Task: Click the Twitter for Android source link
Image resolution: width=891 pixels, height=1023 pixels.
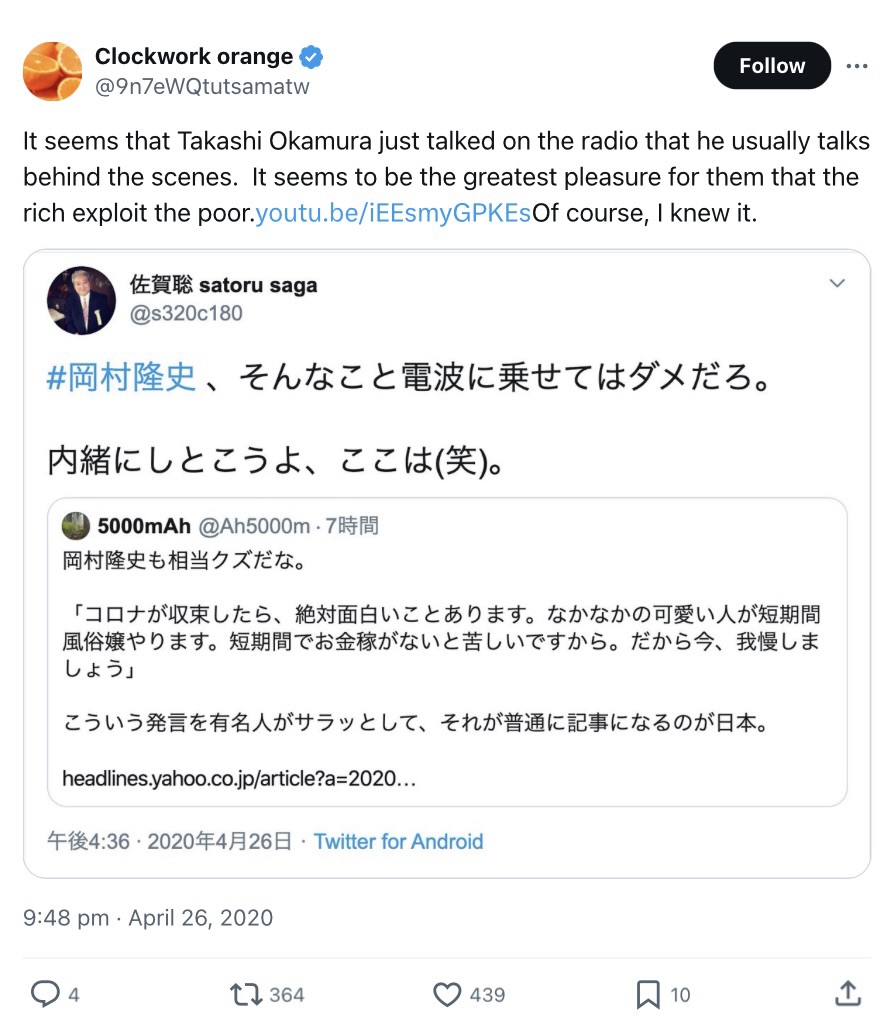Action: pos(398,841)
